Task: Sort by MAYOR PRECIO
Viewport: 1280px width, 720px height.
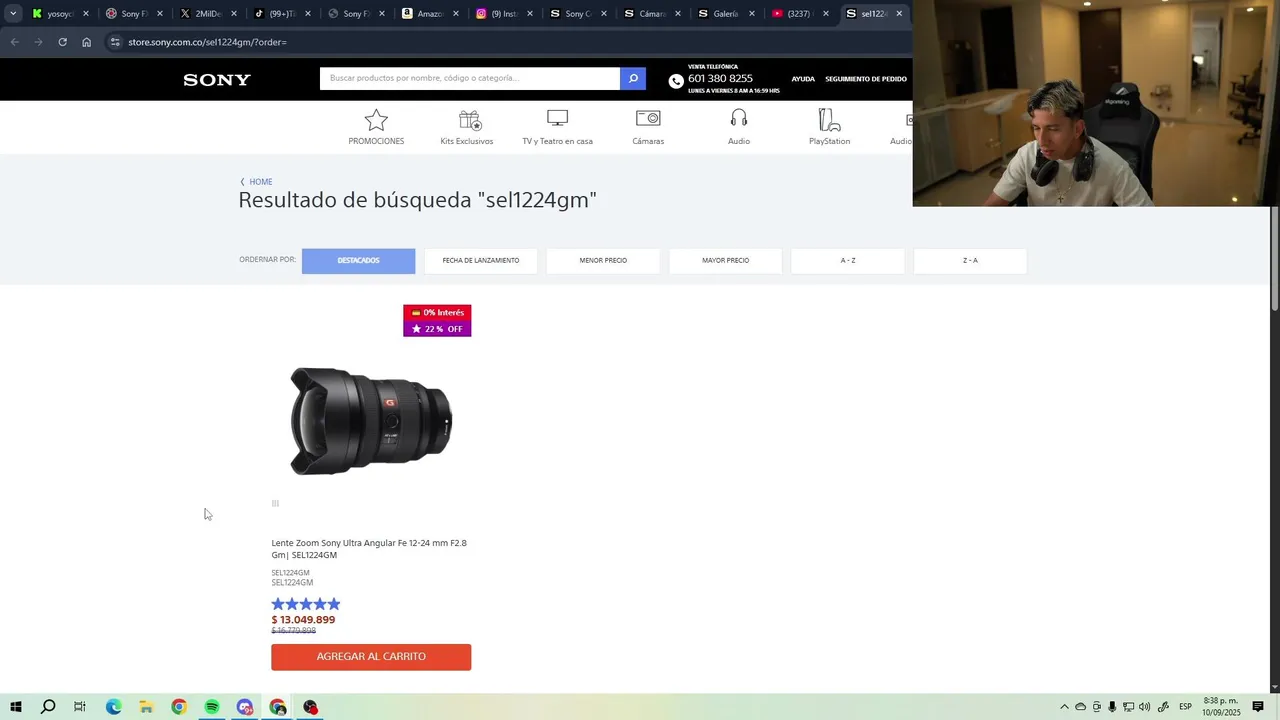Action: point(725,261)
